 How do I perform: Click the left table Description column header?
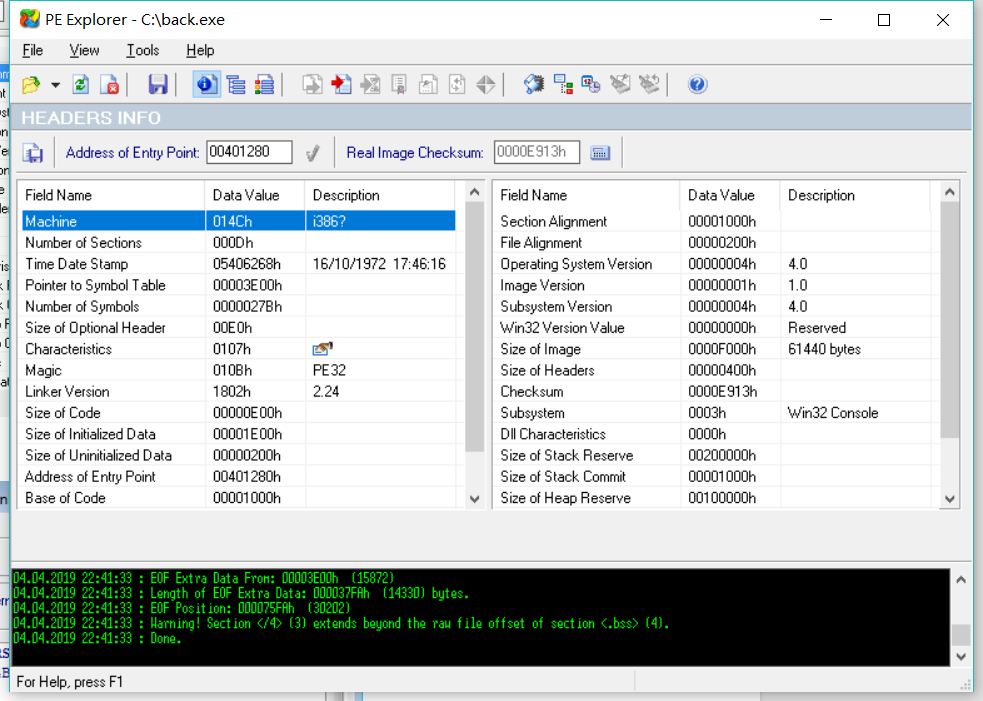[x=381, y=195]
